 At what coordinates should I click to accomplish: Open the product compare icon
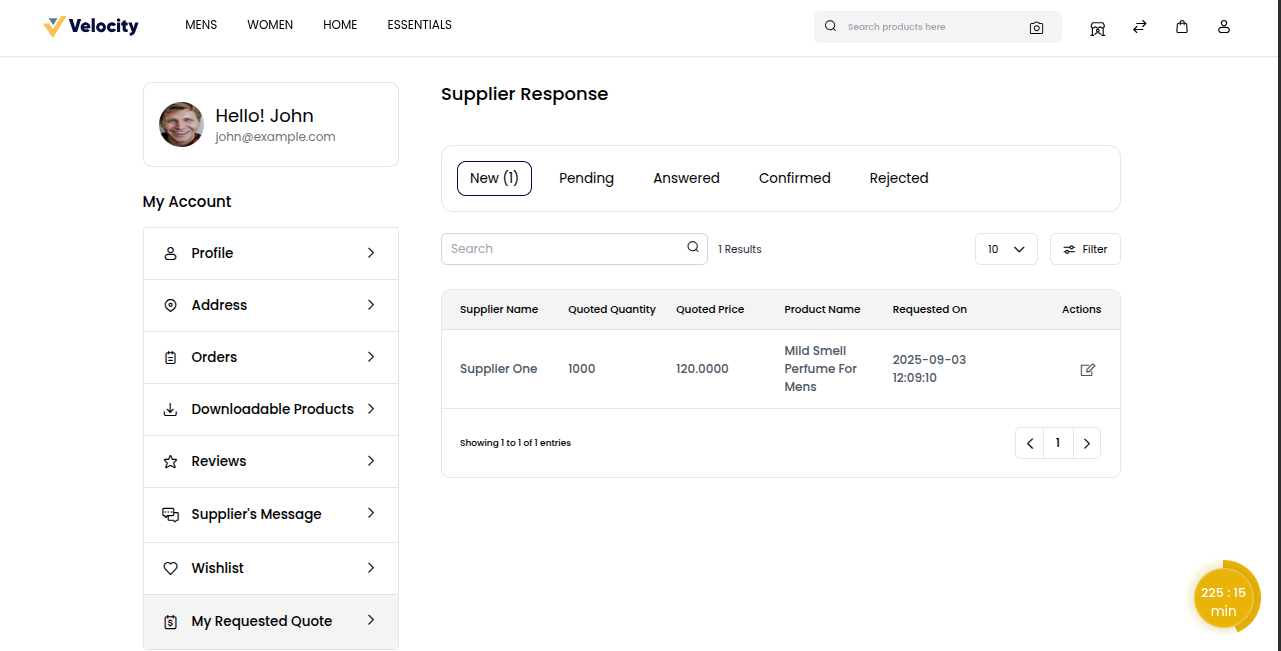[x=1139, y=28]
